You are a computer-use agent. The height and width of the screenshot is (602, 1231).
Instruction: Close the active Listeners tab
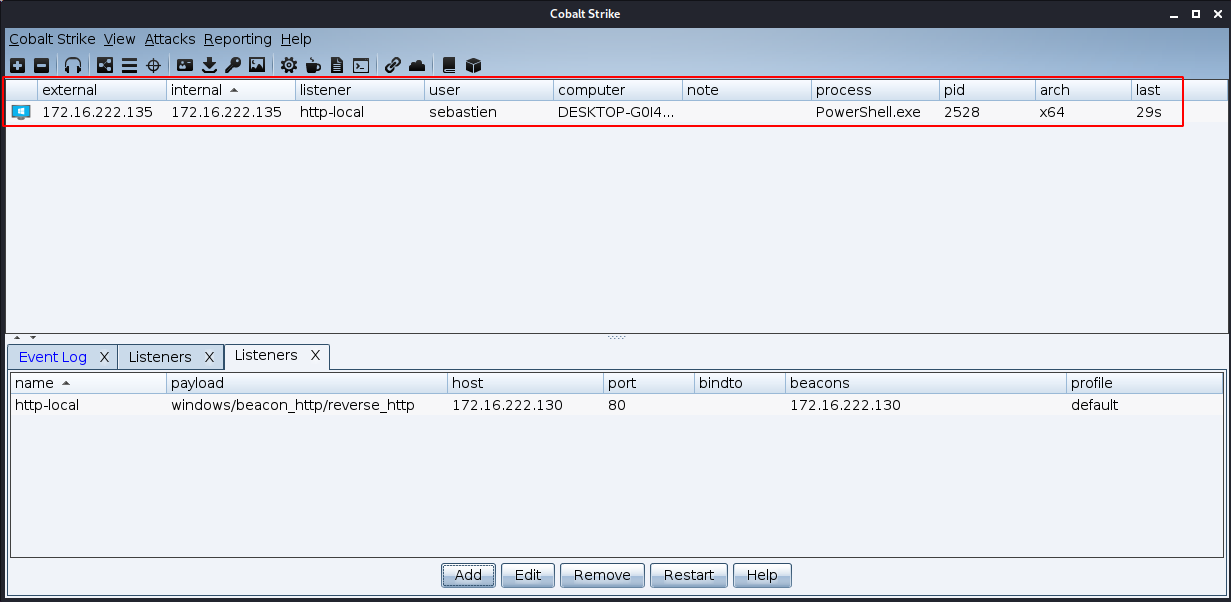click(x=315, y=356)
